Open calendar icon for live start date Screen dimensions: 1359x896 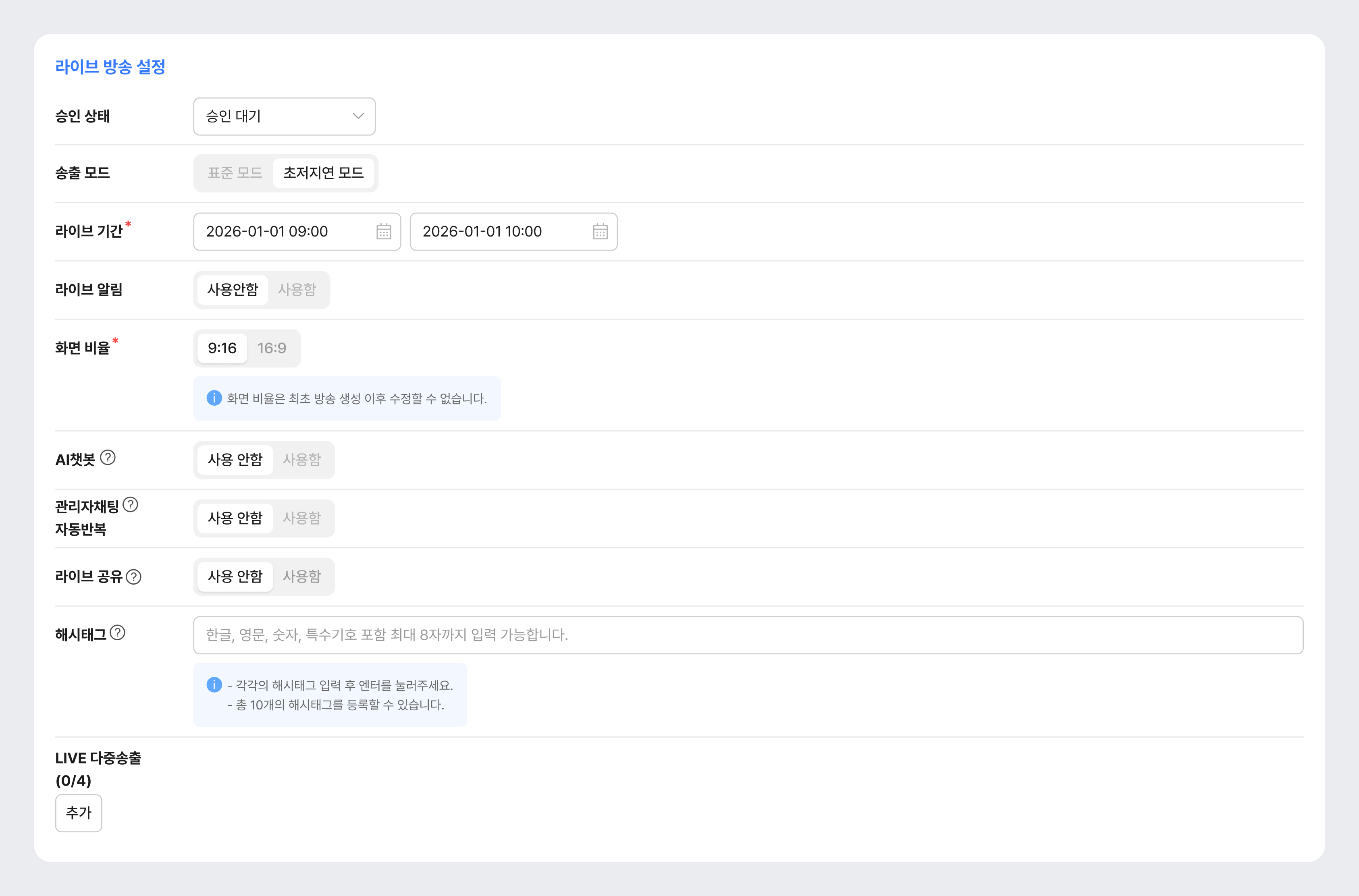(383, 231)
